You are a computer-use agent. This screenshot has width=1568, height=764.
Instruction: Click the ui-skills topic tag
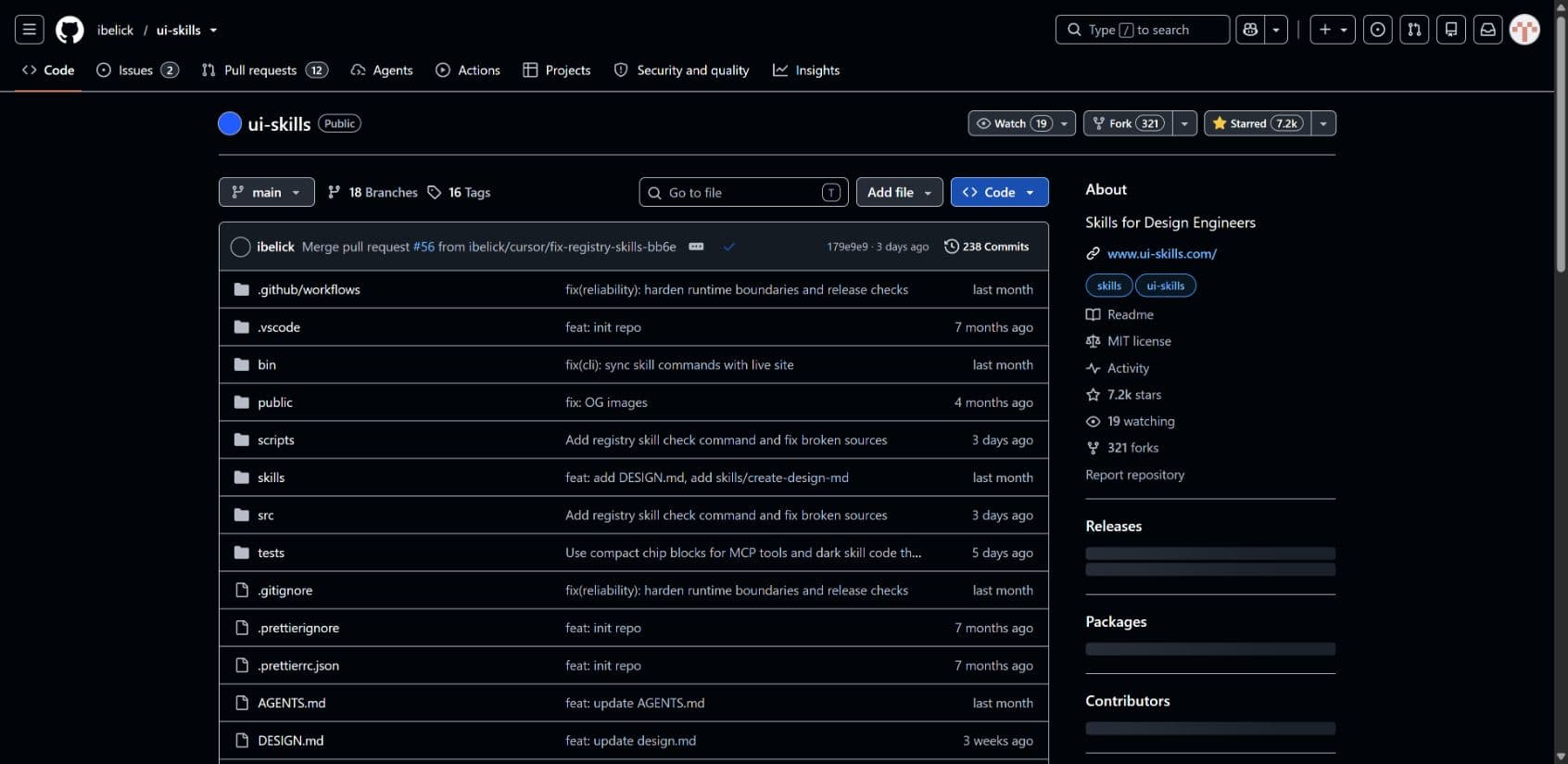point(1166,286)
